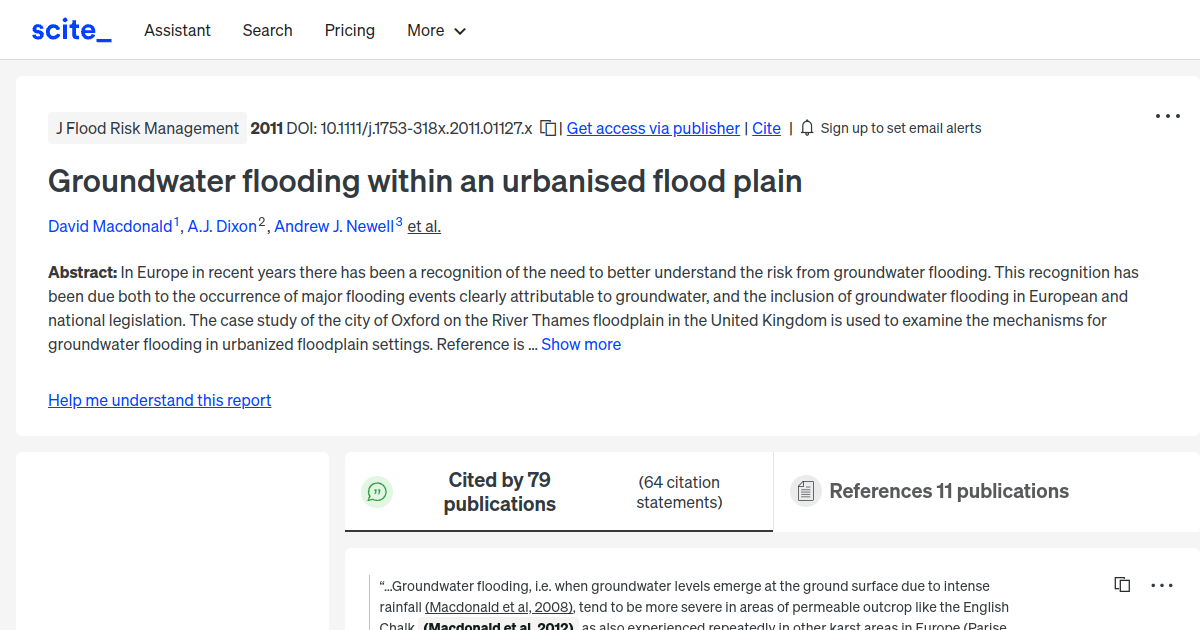Click Help me understand this report

[x=159, y=400]
